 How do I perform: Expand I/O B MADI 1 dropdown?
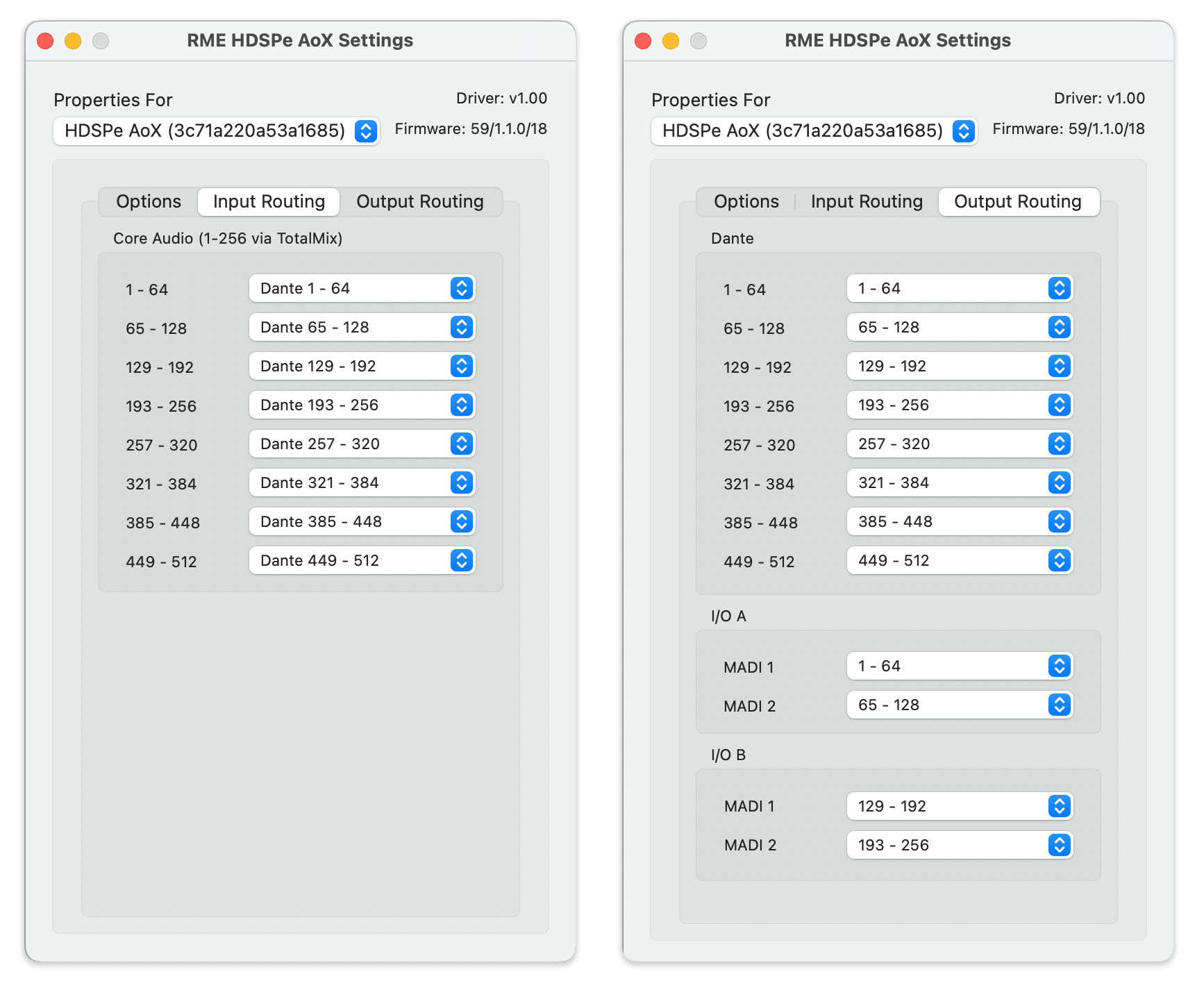tap(960, 807)
